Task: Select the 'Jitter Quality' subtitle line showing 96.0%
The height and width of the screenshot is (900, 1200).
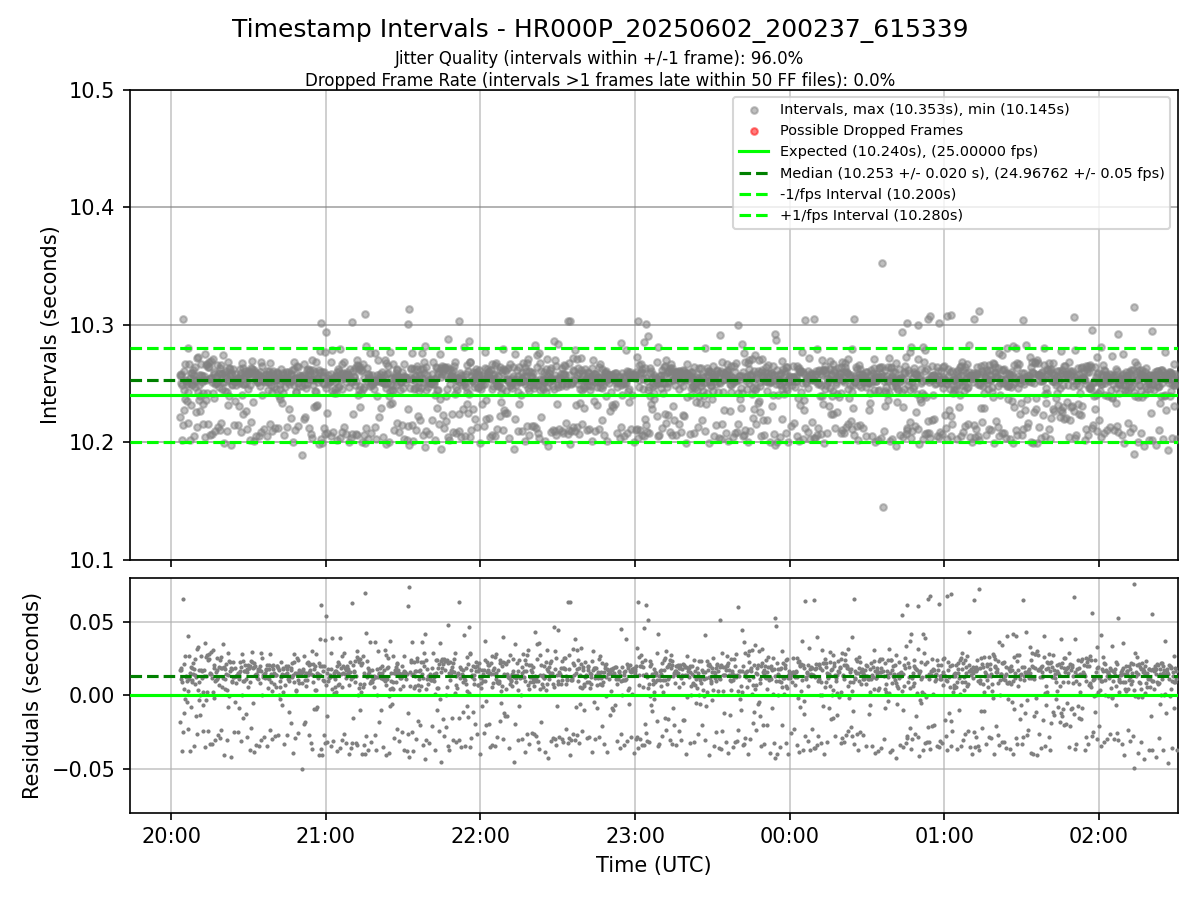Action: tap(600, 58)
